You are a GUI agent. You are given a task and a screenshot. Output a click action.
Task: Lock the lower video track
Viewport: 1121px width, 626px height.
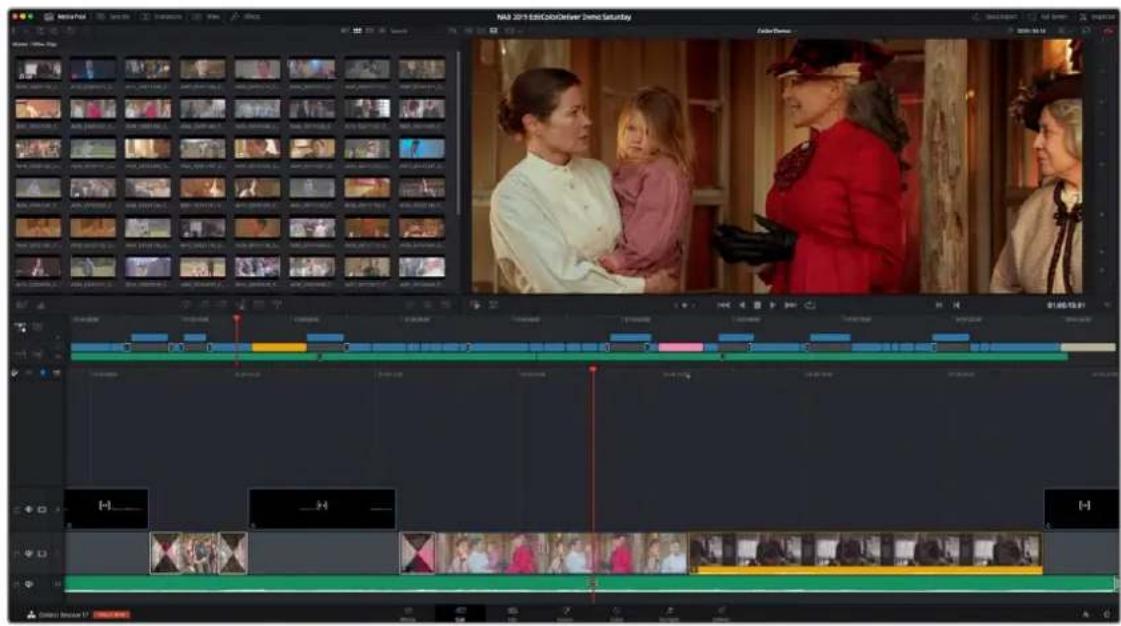tap(17, 553)
